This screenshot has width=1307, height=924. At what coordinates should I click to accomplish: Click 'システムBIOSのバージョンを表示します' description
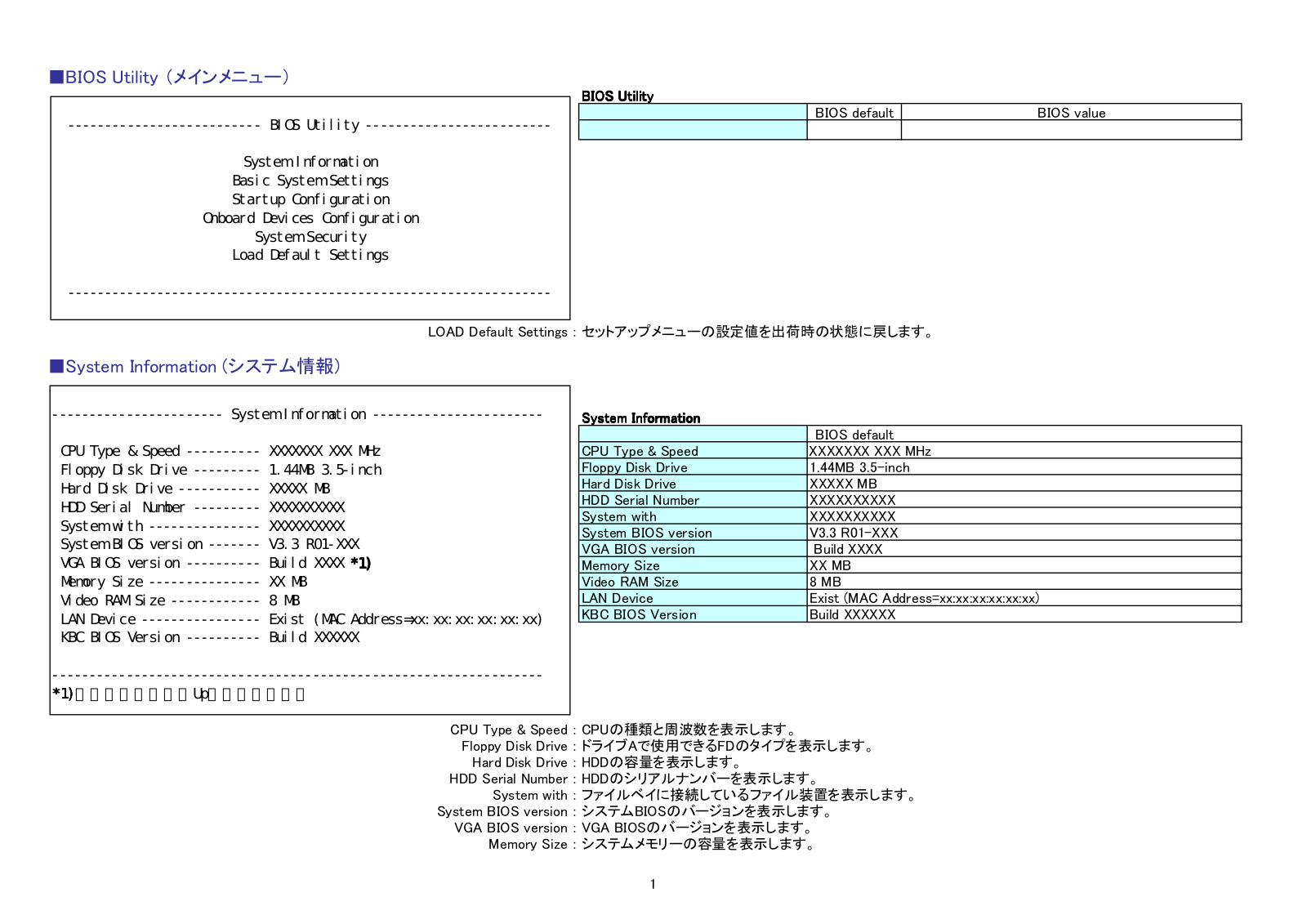(x=707, y=811)
